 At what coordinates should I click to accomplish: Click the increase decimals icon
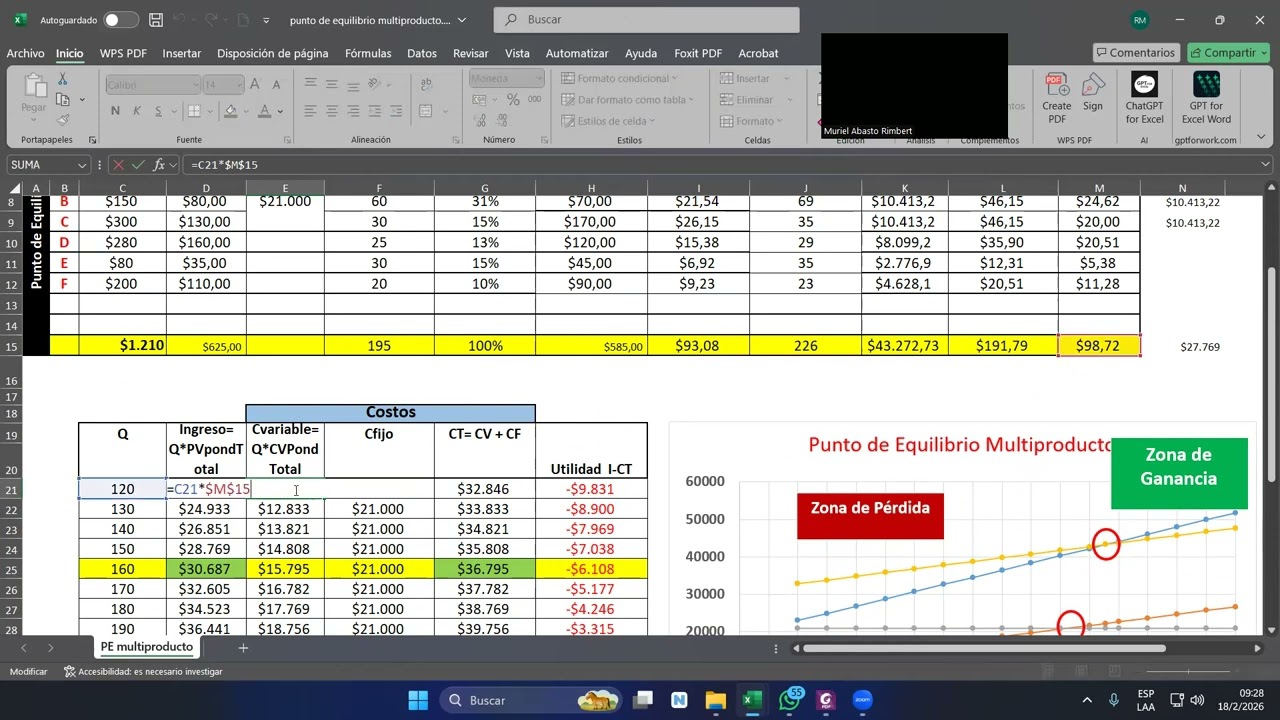pos(479,122)
